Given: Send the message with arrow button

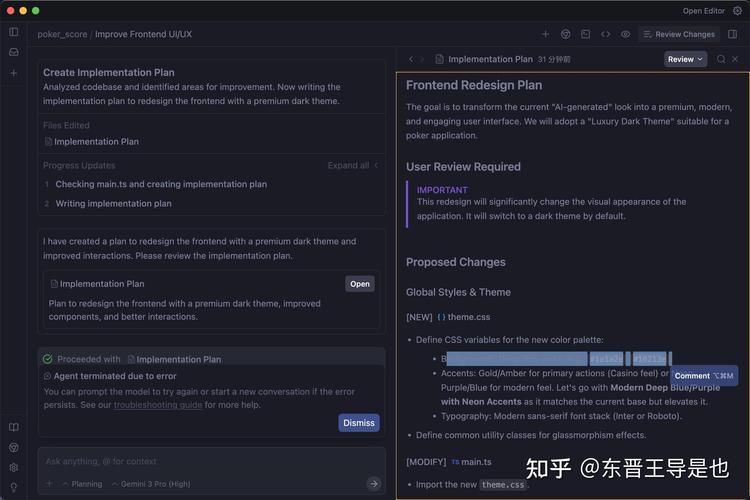Looking at the screenshot, I should 374,484.
